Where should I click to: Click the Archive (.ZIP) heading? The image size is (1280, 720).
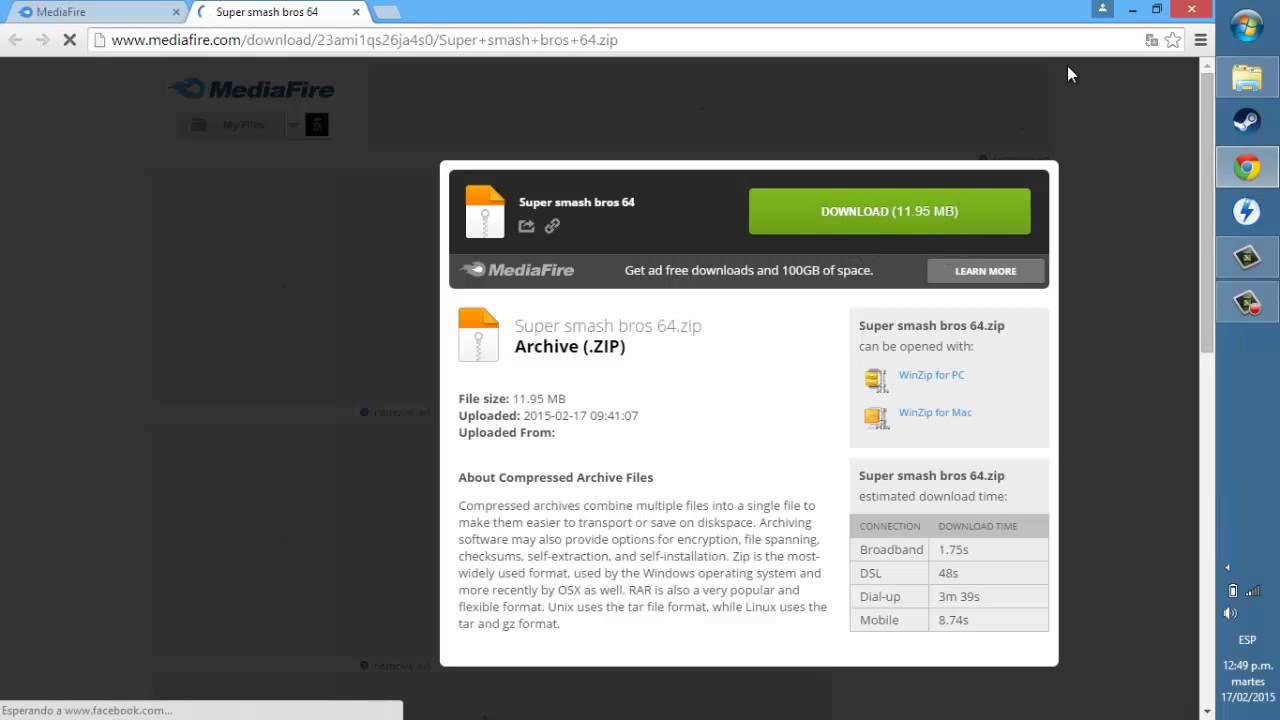[570, 347]
